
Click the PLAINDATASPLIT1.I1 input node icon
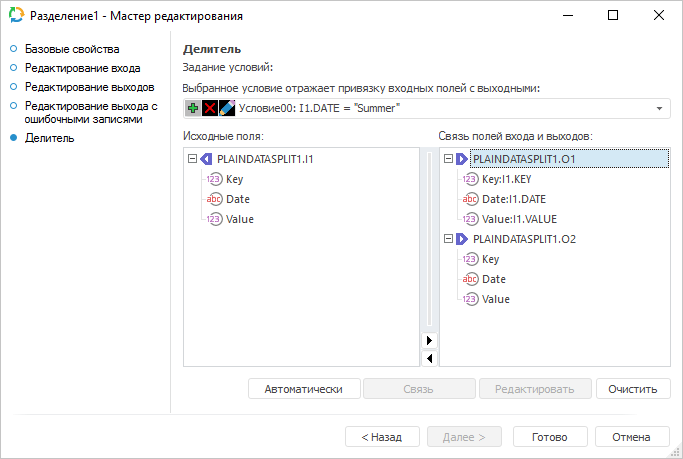206,159
